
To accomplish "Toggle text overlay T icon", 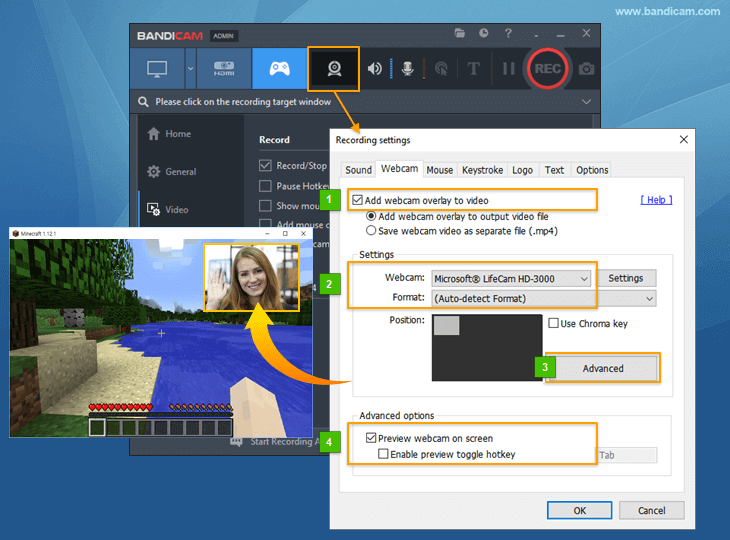I will (473, 69).
